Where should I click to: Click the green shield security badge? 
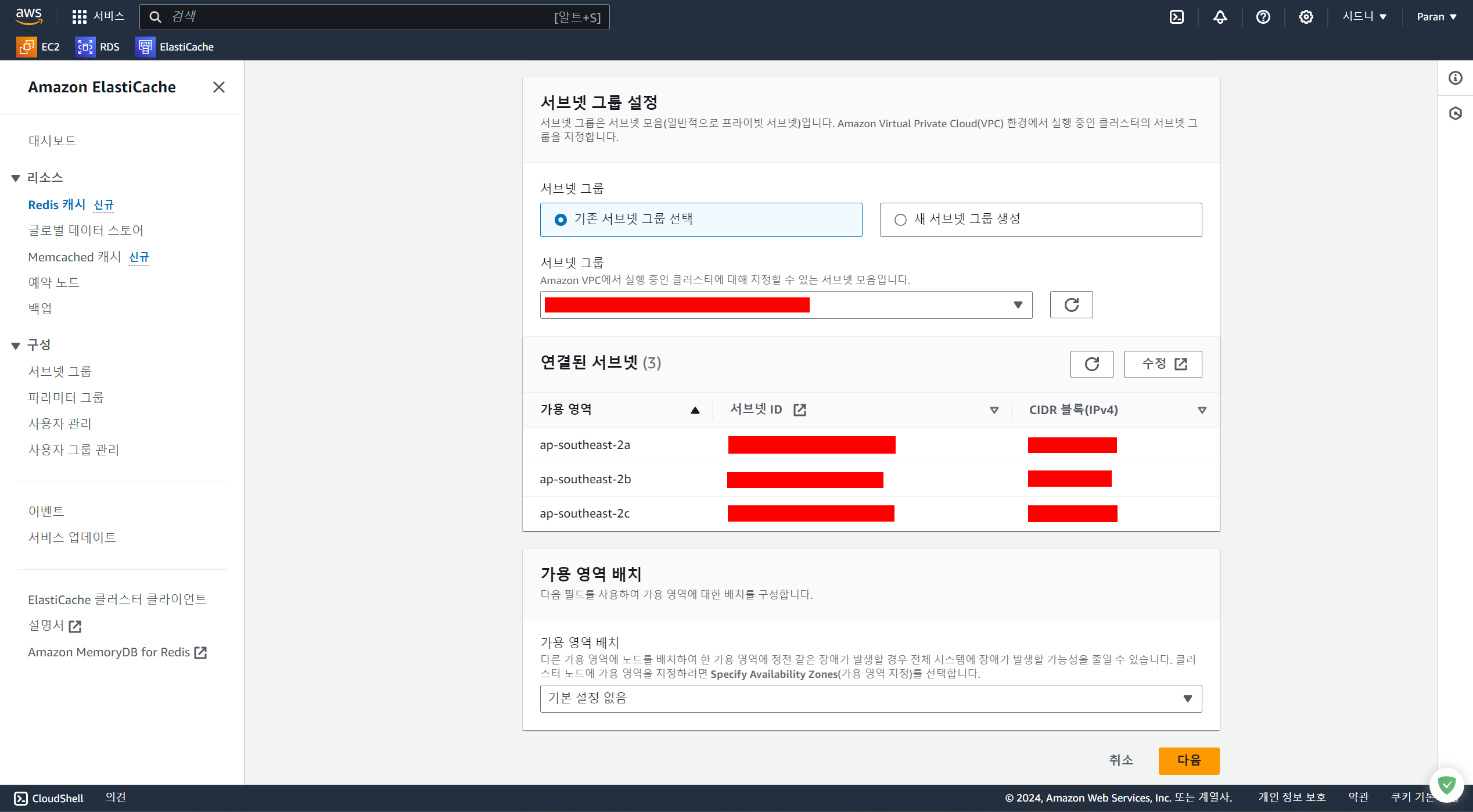coord(1446,785)
